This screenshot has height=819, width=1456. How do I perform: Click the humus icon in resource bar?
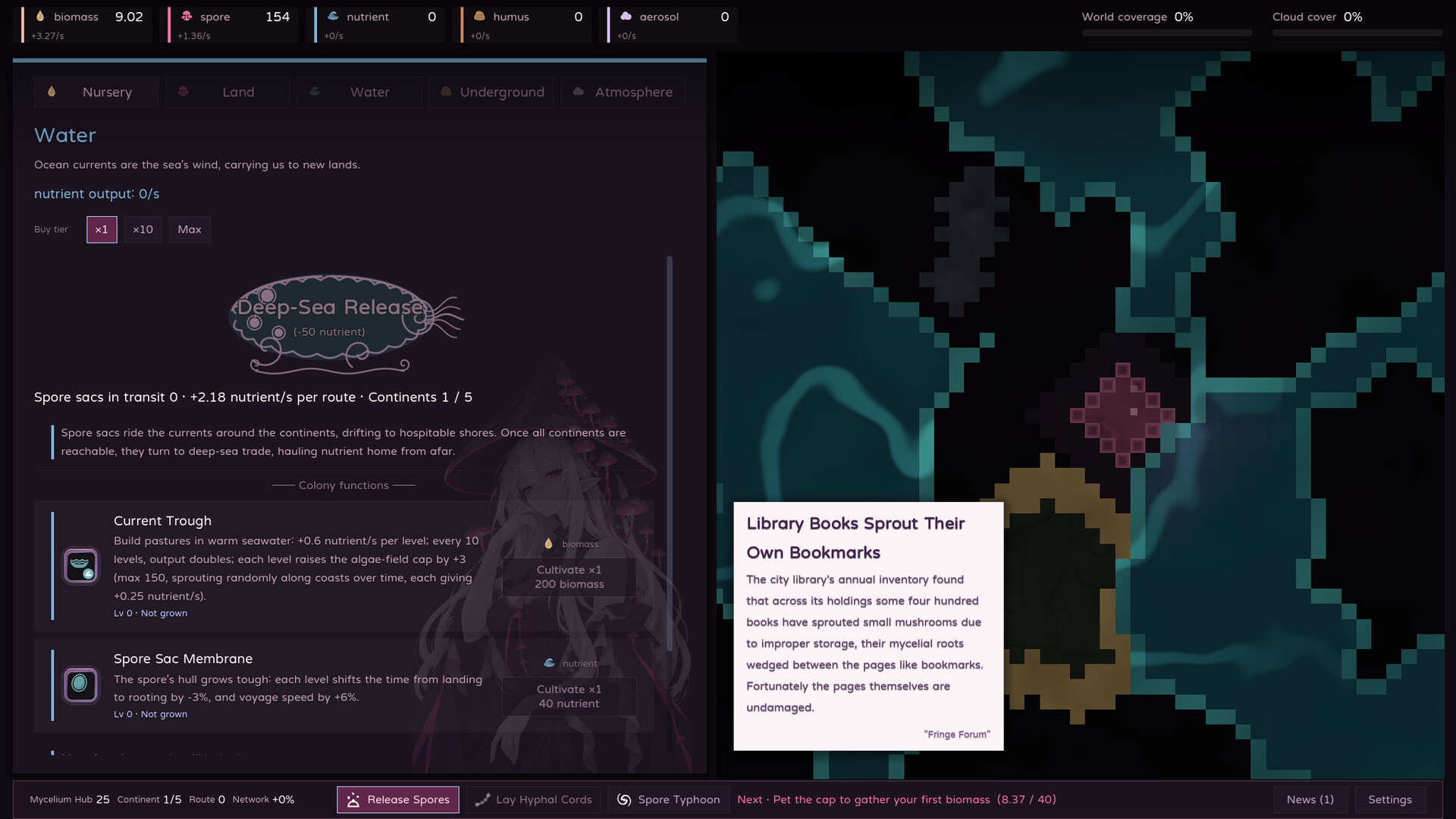(479, 16)
